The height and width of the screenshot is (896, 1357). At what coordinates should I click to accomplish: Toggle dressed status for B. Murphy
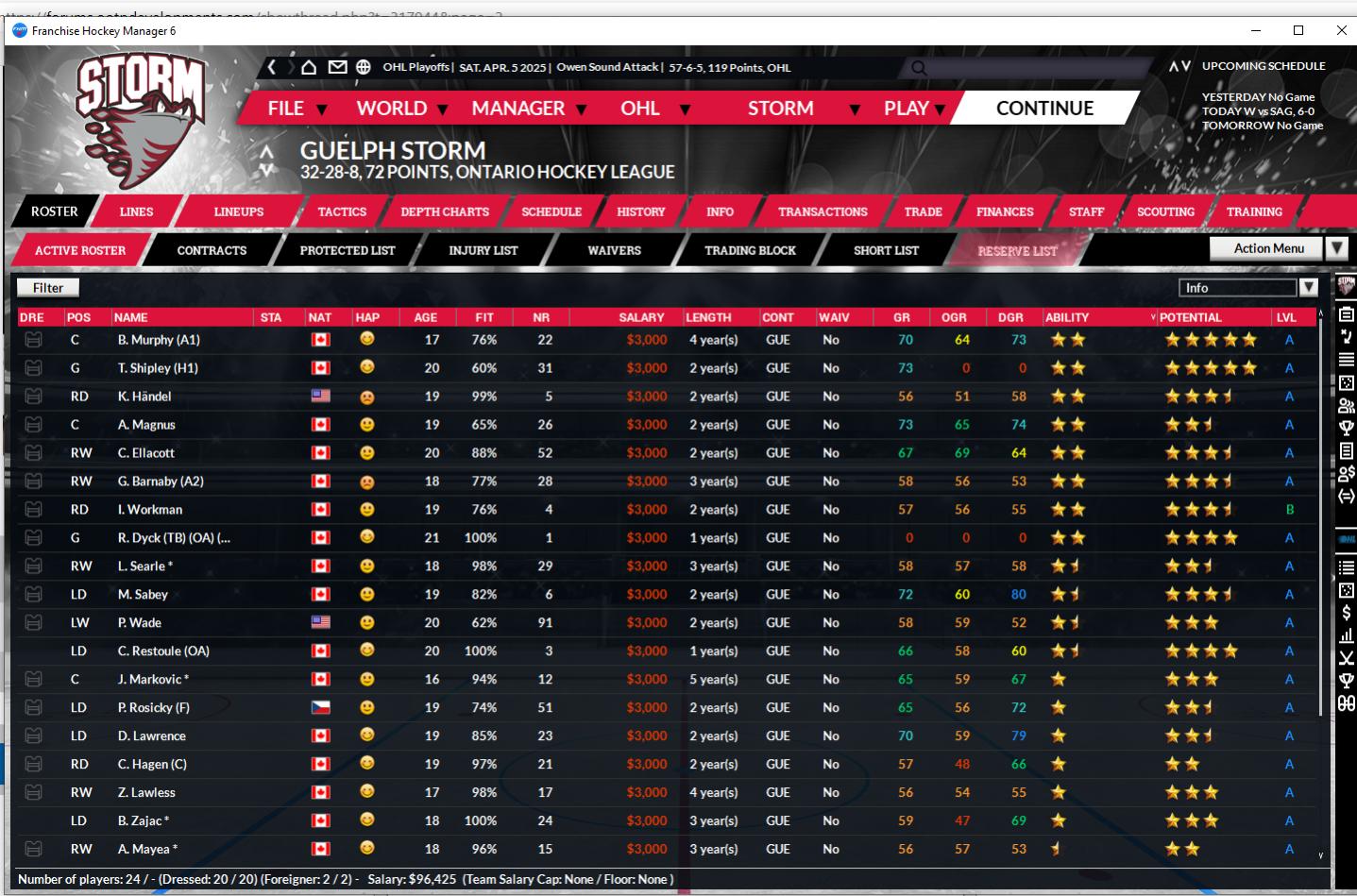[x=33, y=340]
